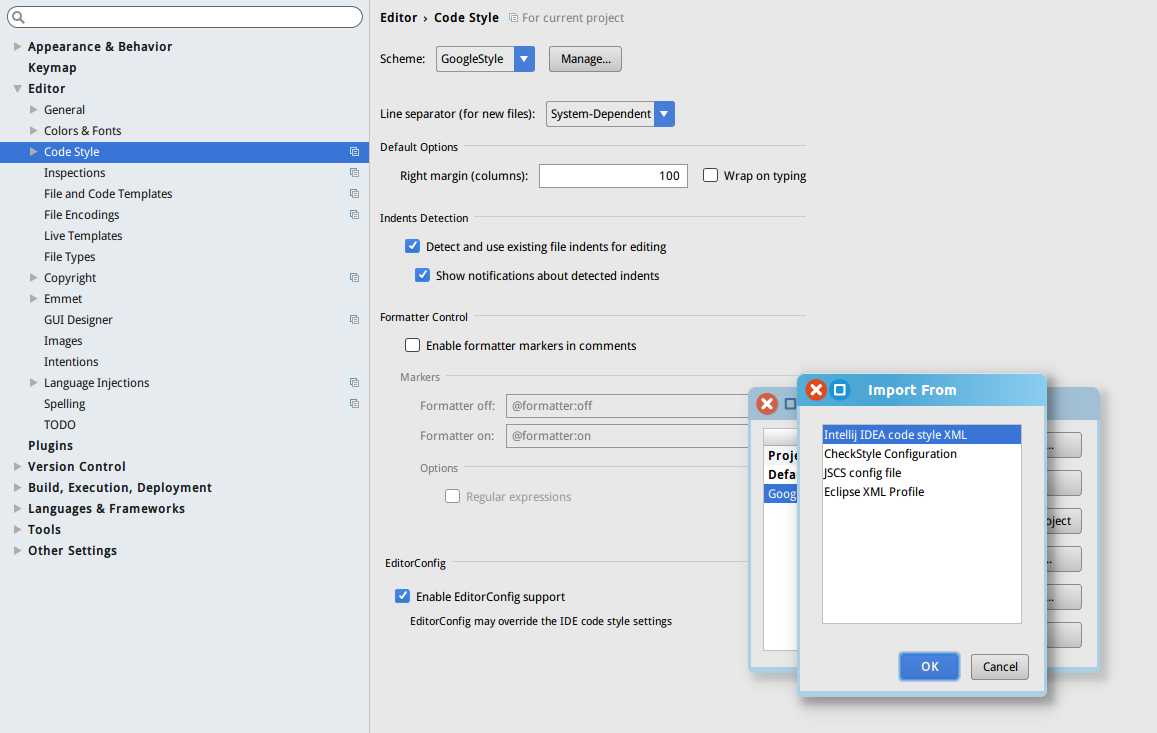1157x733 pixels.
Task: Click the copy icon beside 'For current project'
Action: 513,18
